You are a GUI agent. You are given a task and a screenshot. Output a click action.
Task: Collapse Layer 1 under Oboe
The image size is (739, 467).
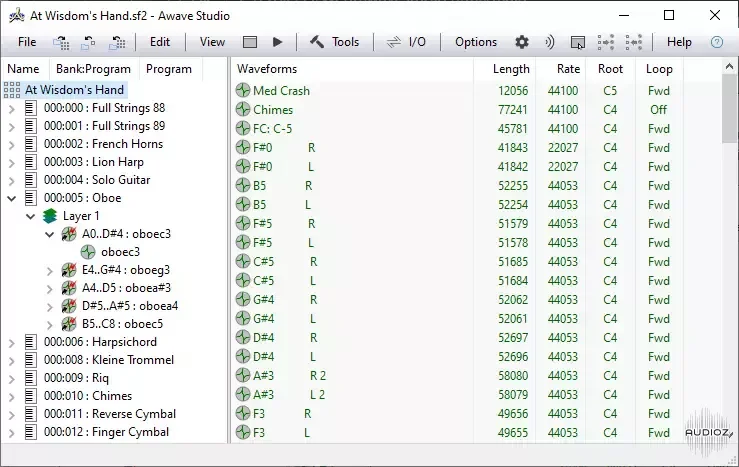coord(31,216)
